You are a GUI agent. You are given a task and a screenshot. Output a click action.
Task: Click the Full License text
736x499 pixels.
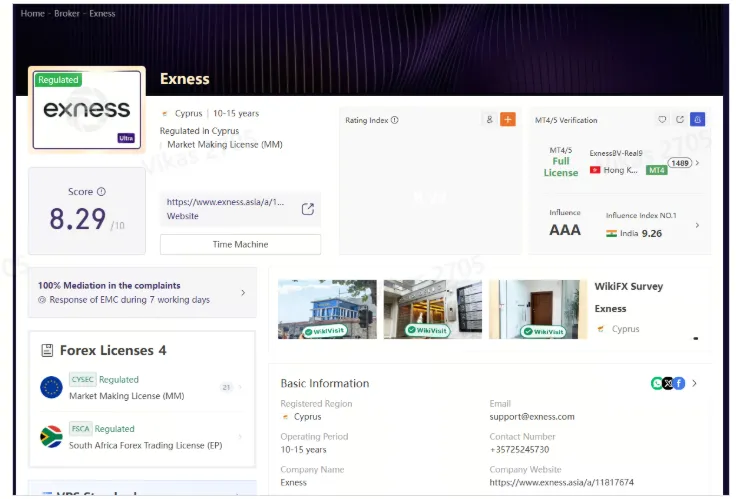point(561,167)
